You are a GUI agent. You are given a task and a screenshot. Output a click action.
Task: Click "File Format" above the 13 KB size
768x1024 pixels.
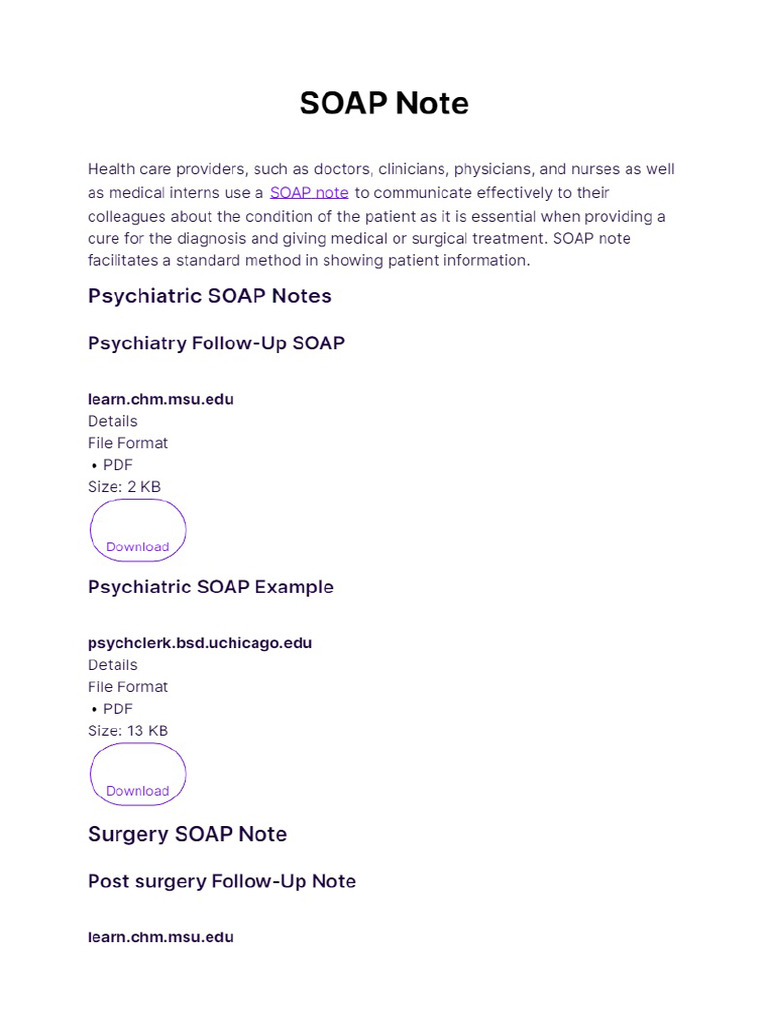[128, 687]
